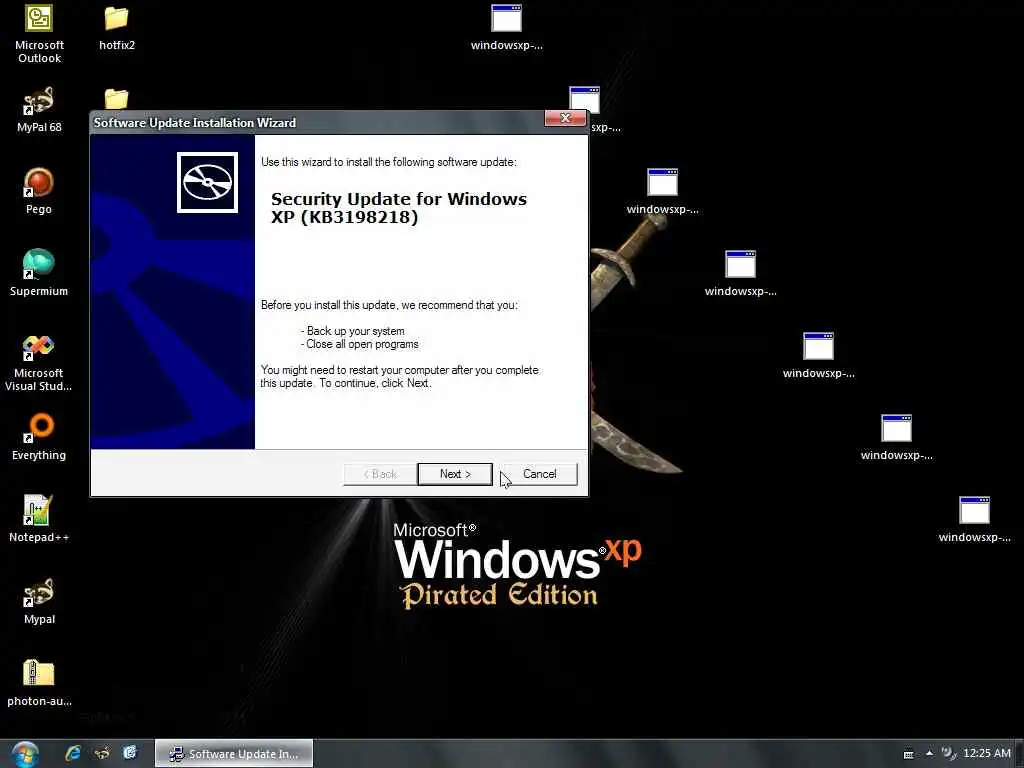Open the Start menu orb
The width and height of the screenshot is (1024, 768).
25,754
